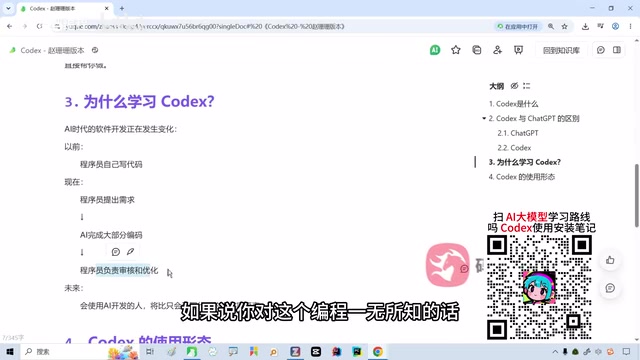
Task: Open the green AI assistant icon
Action: [435, 50]
